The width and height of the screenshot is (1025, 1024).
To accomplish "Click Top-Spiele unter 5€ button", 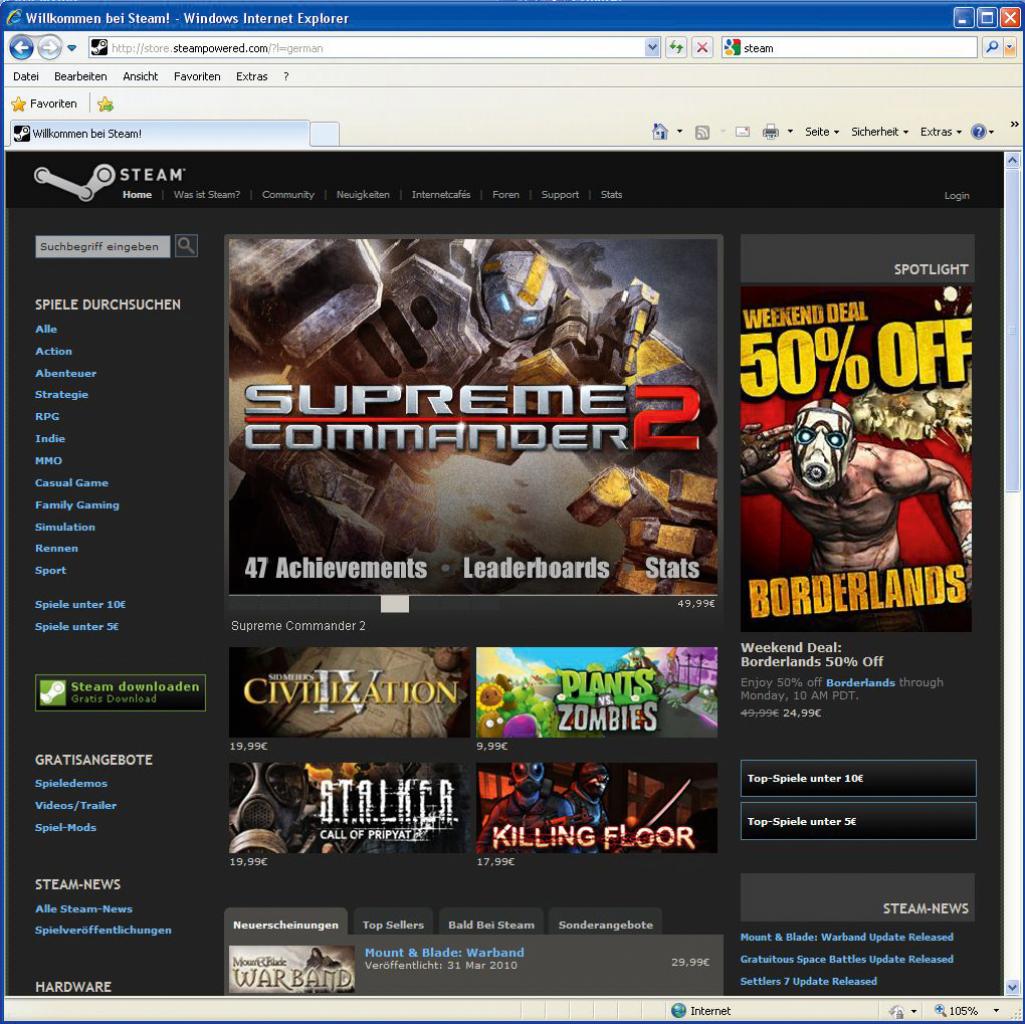I will 858,821.
